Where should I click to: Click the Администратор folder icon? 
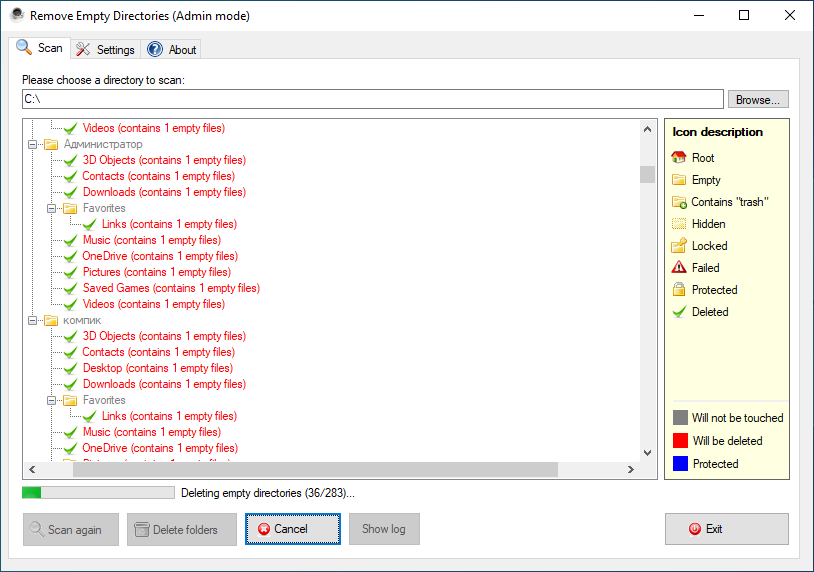click(51, 144)
